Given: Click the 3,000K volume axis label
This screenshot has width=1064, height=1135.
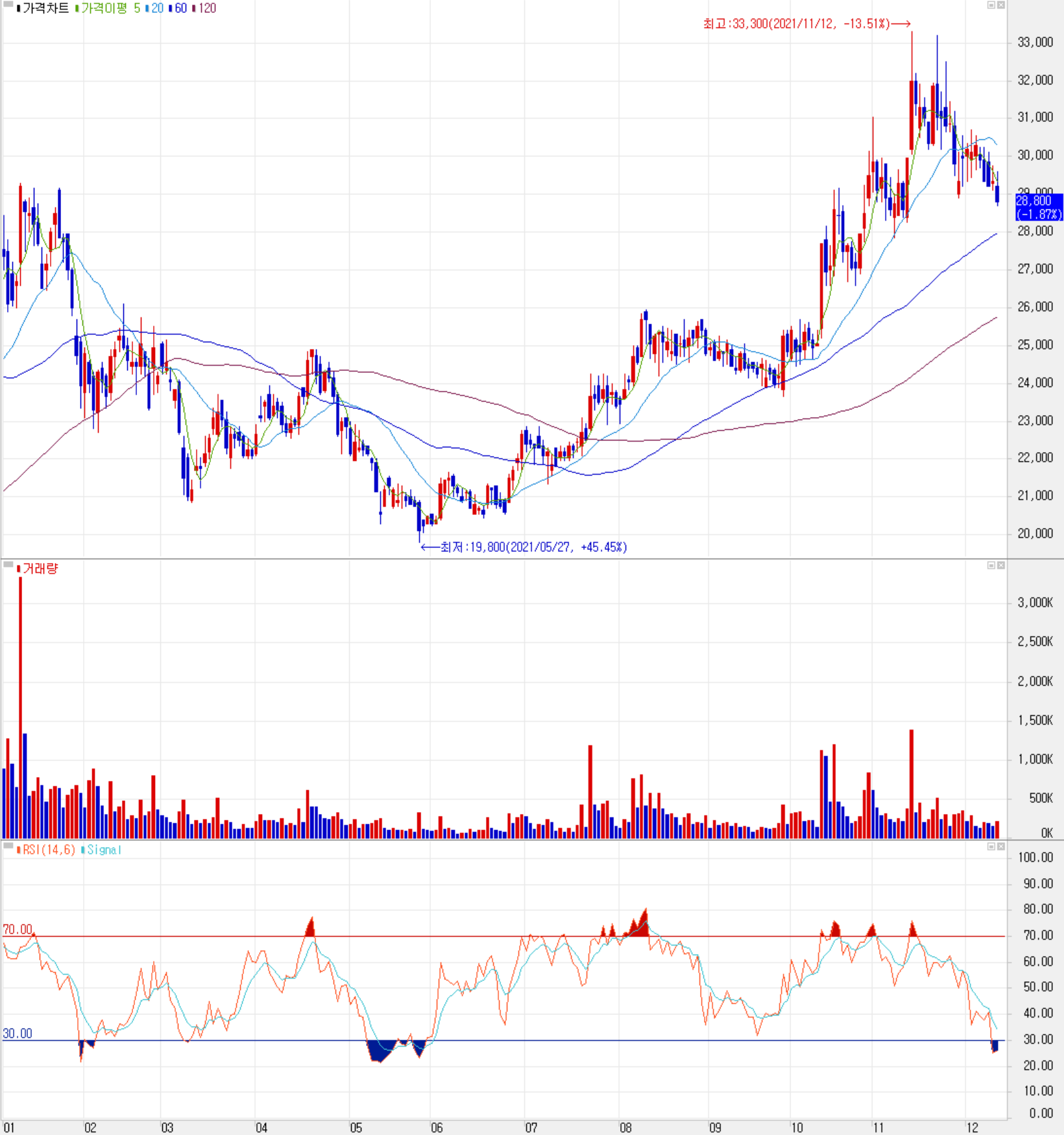Looking at the screenshot, I should 1035,603.
